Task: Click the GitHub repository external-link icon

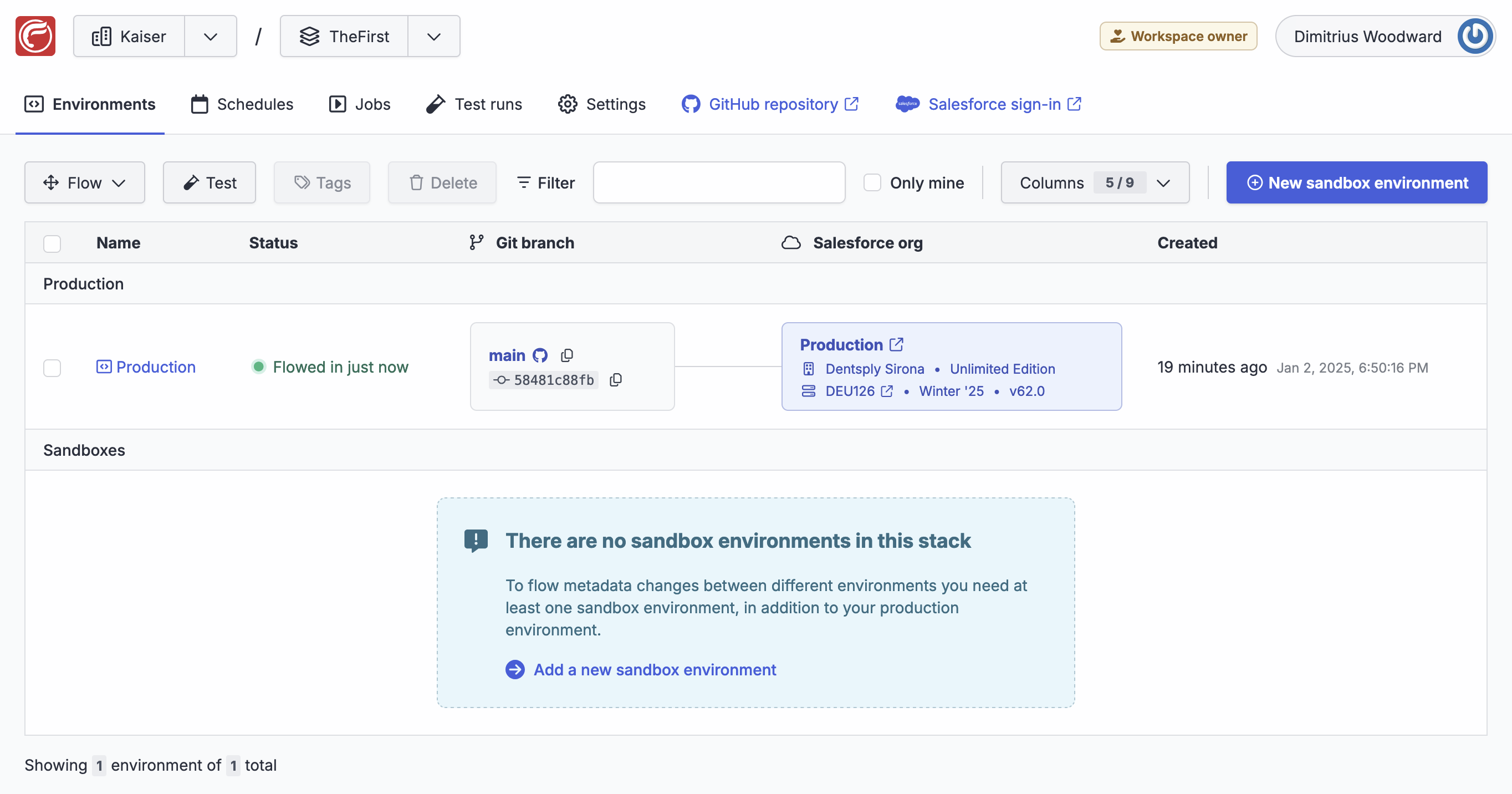Action: [852, 104]
